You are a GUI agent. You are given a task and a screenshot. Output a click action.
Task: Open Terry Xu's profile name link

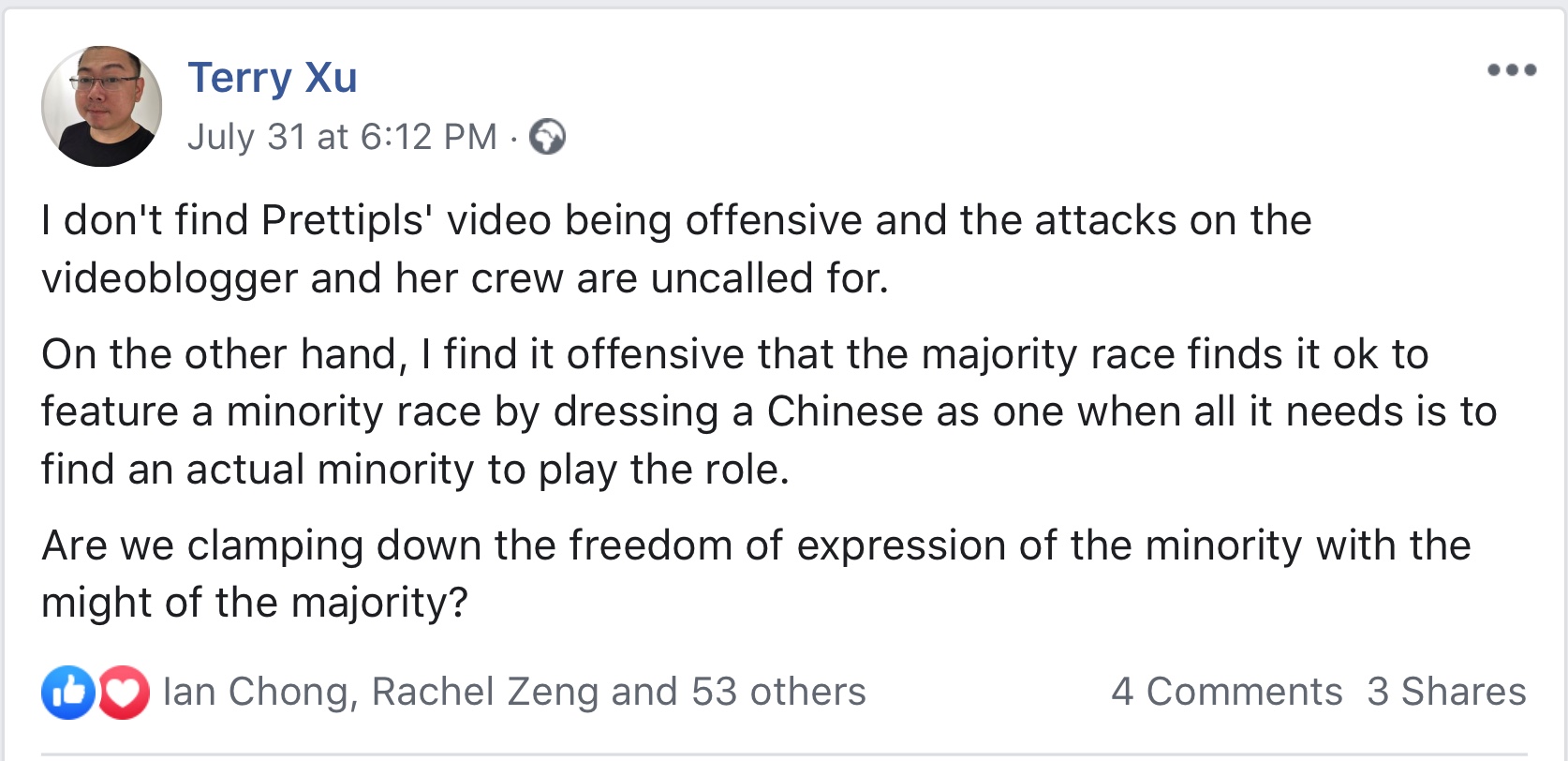pos(273,78)
